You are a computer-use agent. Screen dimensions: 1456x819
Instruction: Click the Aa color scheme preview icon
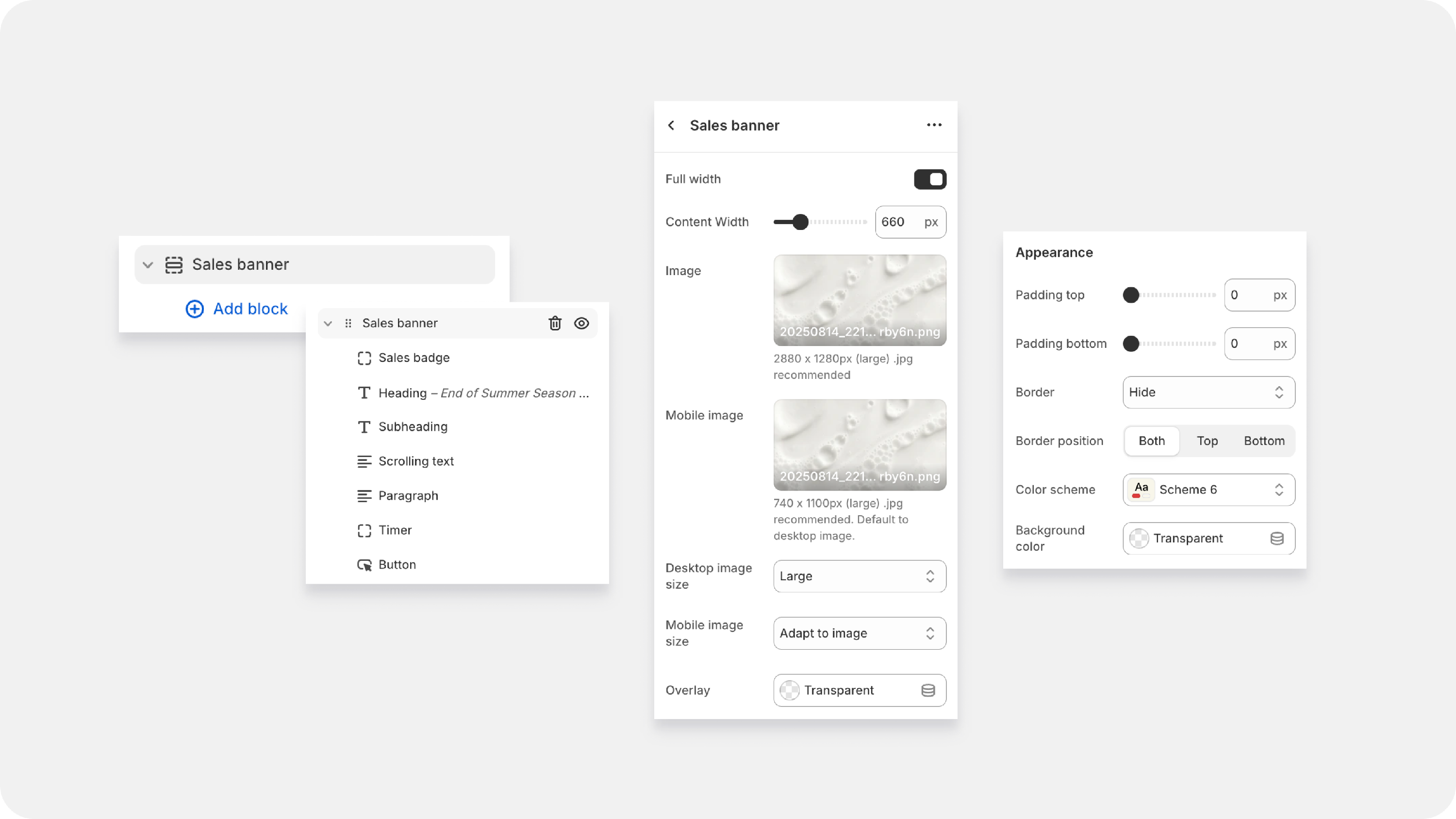[1141, 490]
